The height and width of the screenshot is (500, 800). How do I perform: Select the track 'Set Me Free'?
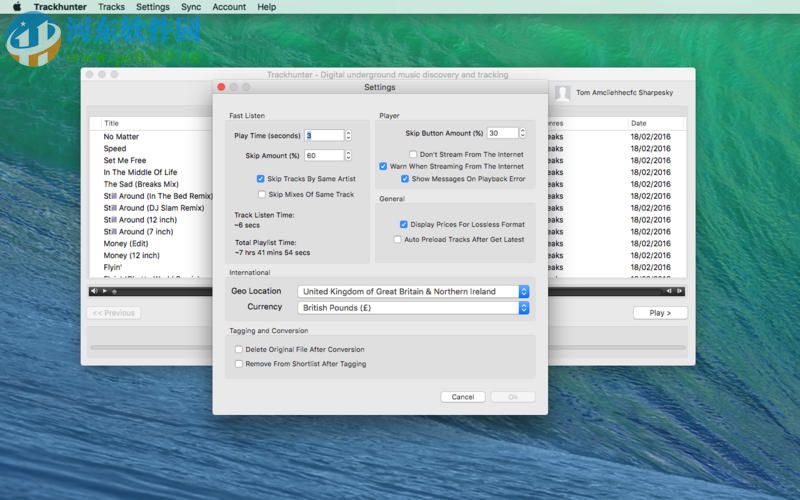(124, 160)
